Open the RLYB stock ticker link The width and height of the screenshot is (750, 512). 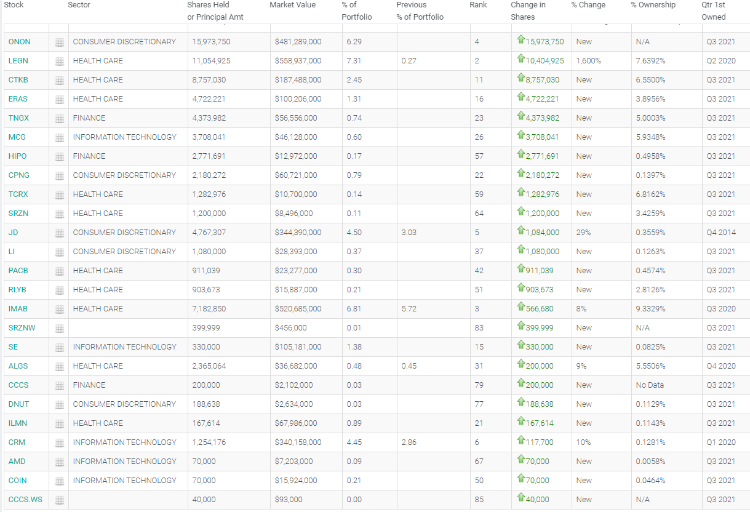click(x=17, y=289)
